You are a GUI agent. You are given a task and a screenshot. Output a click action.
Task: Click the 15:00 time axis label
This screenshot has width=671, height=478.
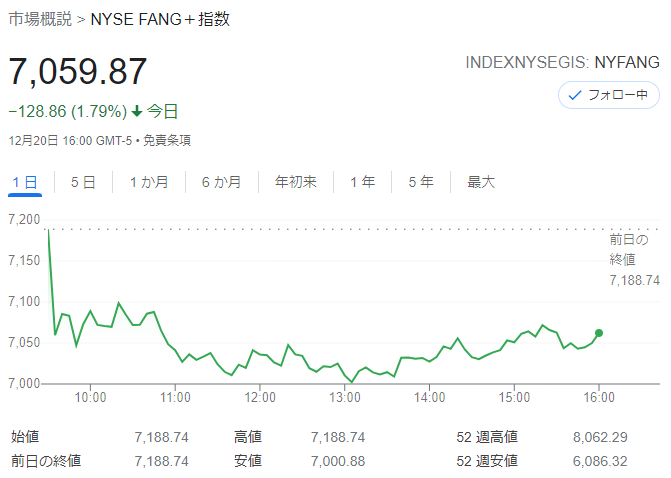[514, 398]
